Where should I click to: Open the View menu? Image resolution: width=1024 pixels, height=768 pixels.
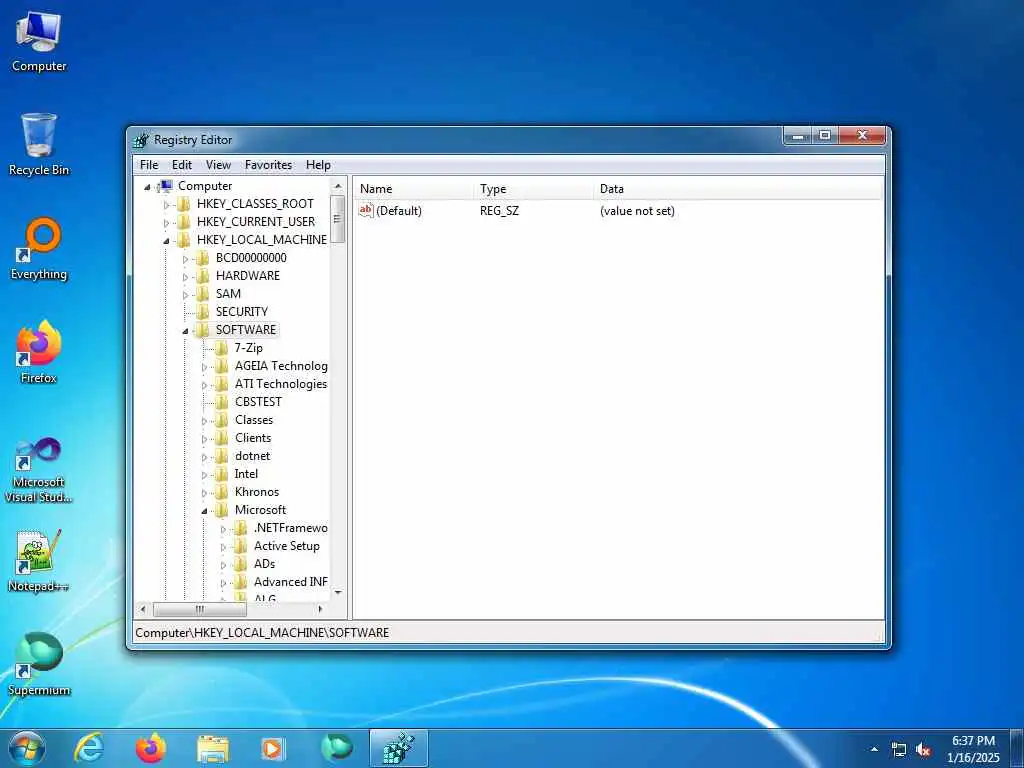218,165
